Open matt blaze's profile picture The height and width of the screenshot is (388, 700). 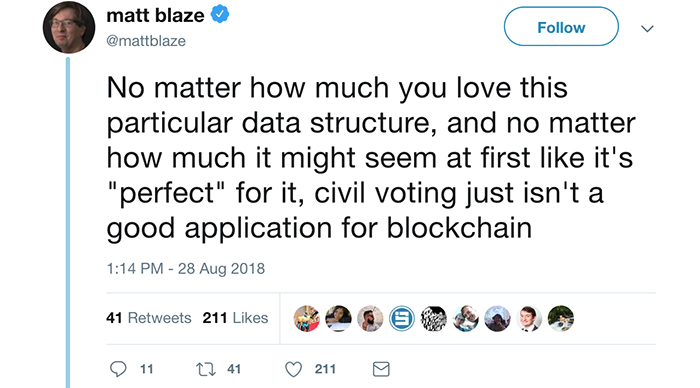point(69,27)
